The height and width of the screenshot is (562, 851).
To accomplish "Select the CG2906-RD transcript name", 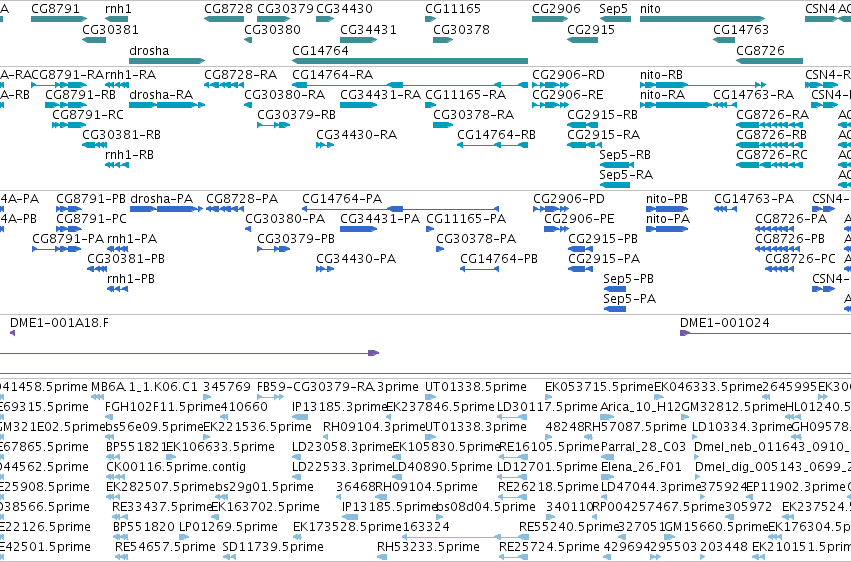I will coord(568,74).
